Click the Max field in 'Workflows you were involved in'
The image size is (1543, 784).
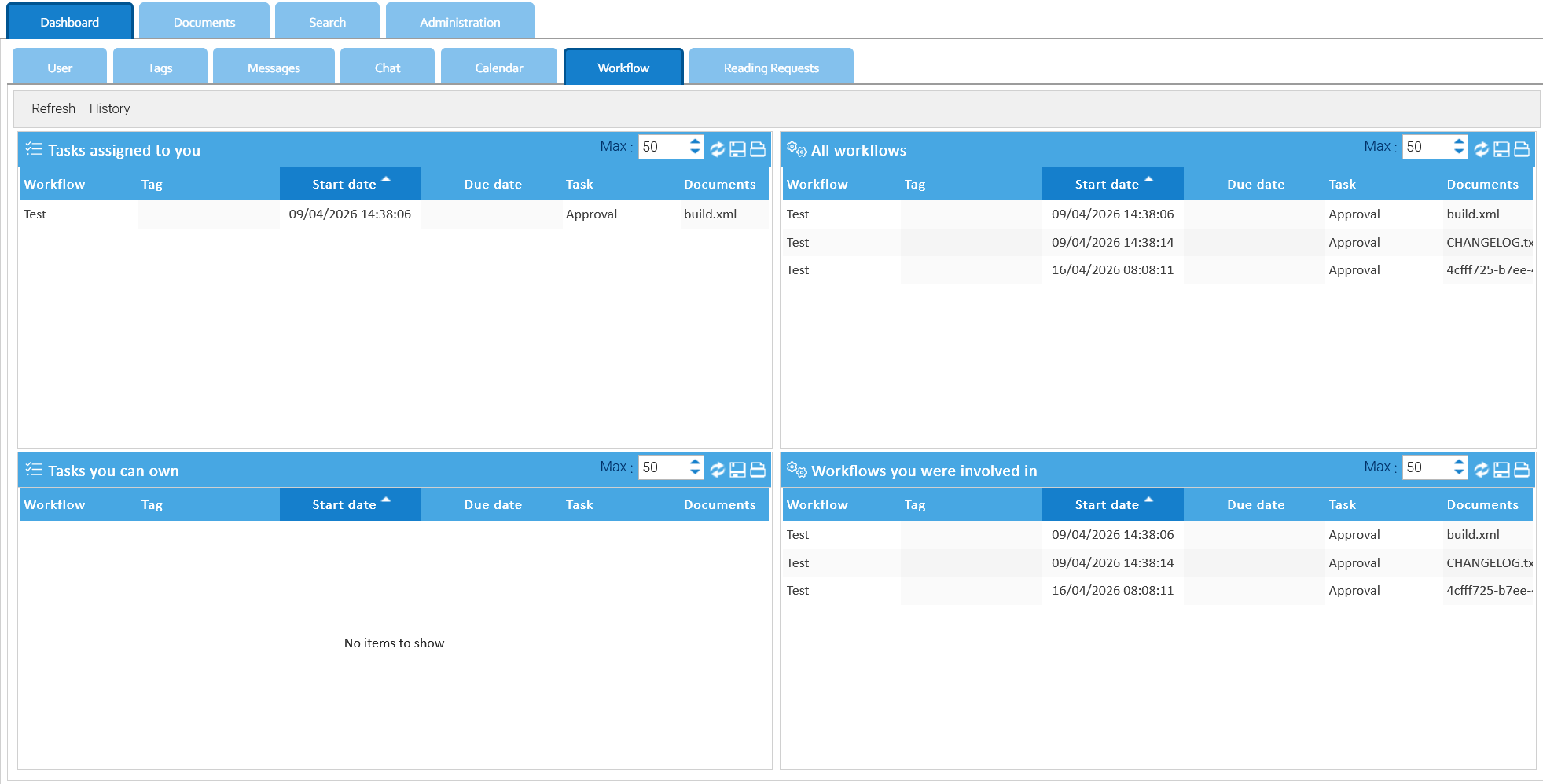click(1427, 467)
